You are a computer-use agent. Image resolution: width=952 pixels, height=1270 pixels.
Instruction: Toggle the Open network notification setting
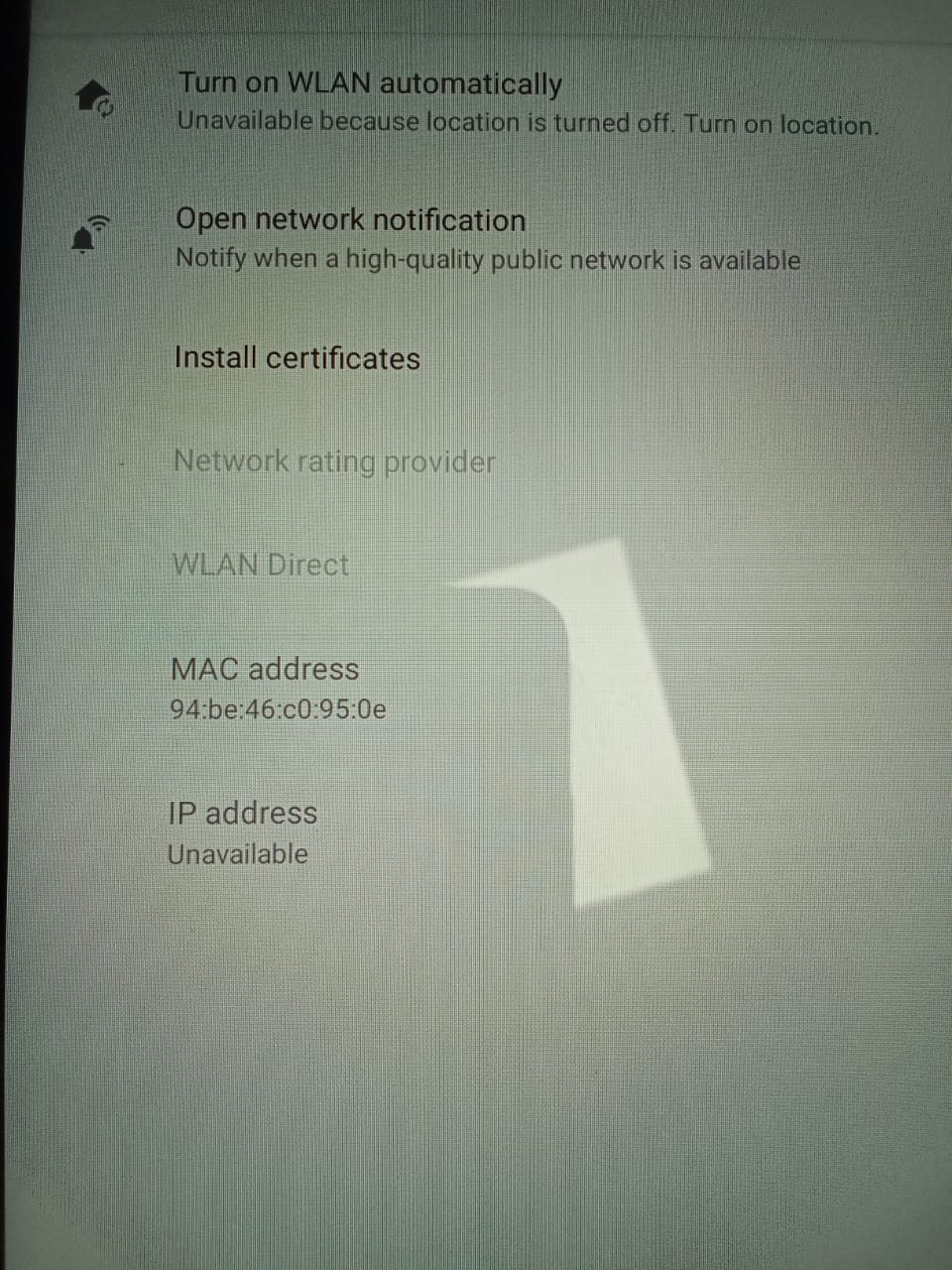click(x=476, y=238)
